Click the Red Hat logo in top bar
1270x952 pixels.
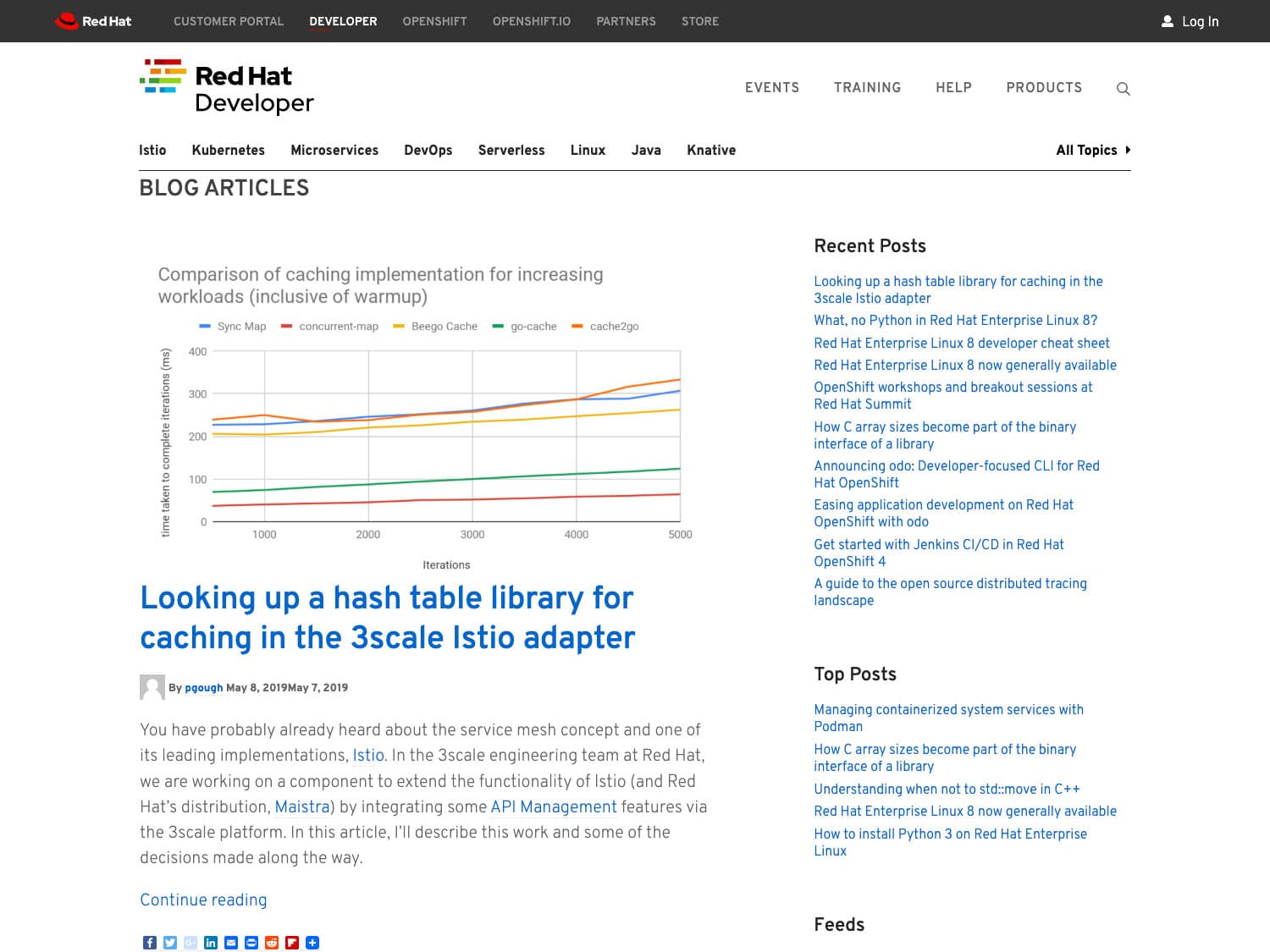pos(93,21)
